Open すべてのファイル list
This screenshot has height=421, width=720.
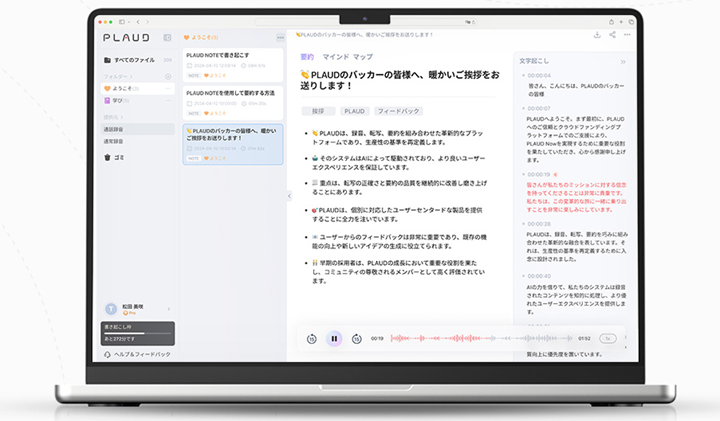click(134, 60)
